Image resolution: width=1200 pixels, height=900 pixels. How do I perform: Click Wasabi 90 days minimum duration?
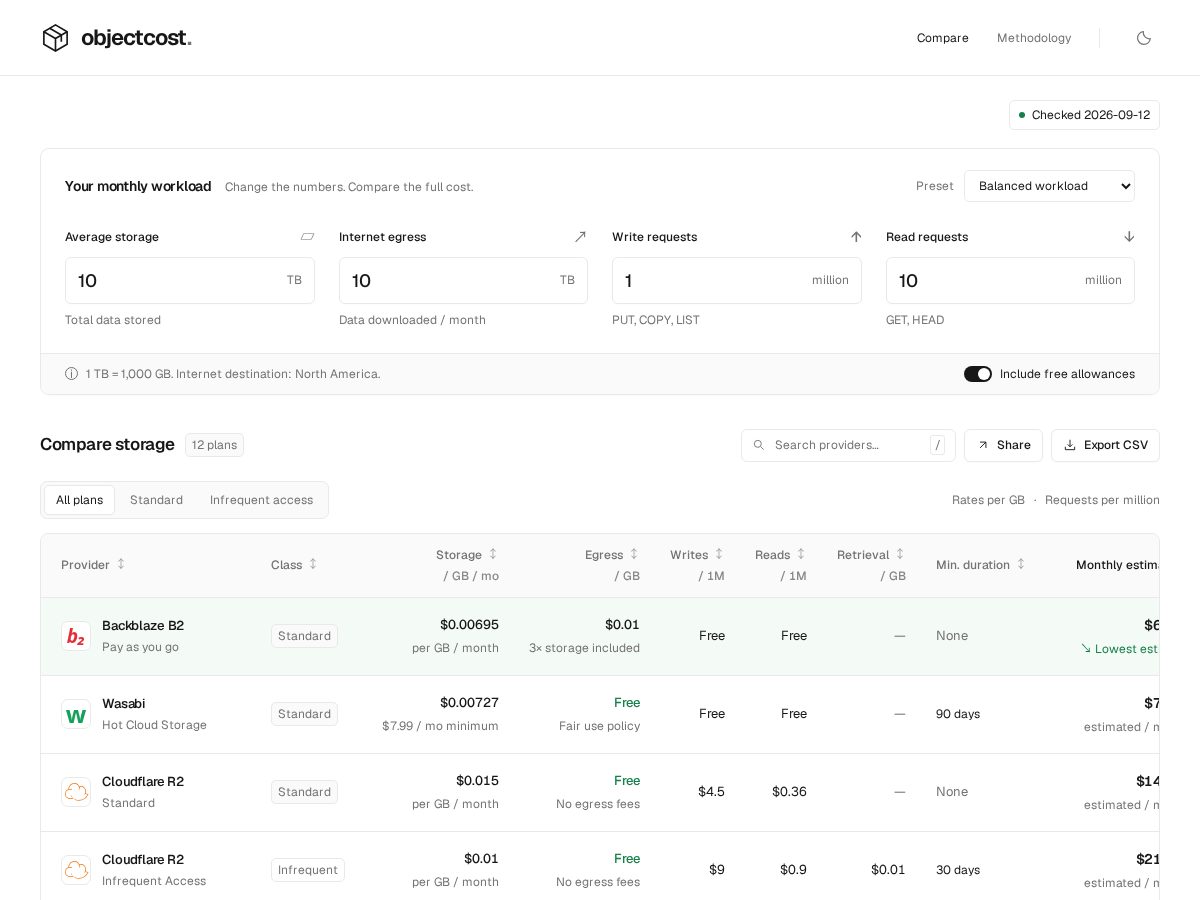[958, 714]
